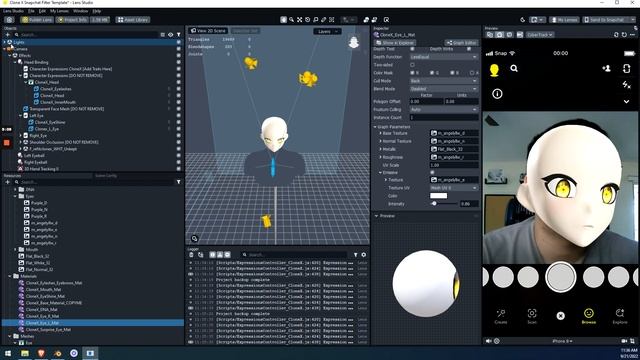Open Blend Mode dropdown
The height and width of the screenshot is (360, 640).
pos(444,89)
